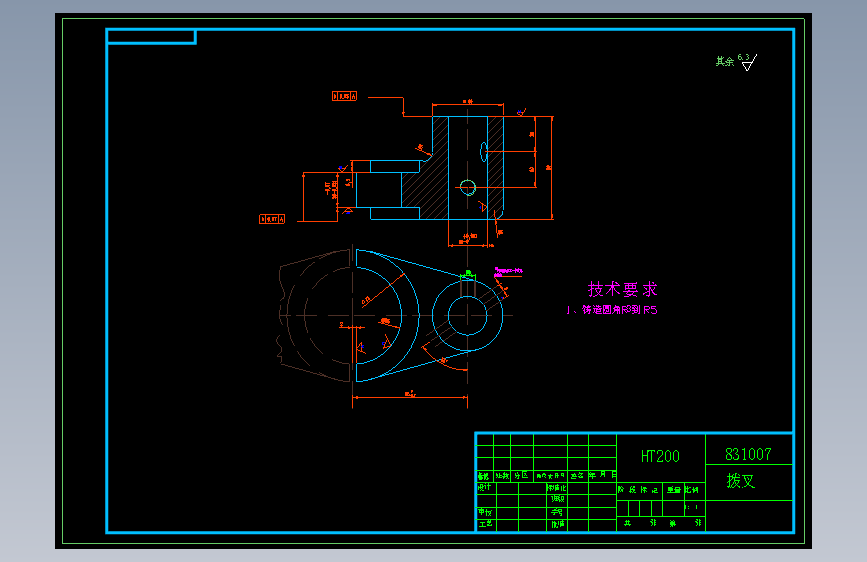Select the 年月日 header cell

tap(603, 475)
